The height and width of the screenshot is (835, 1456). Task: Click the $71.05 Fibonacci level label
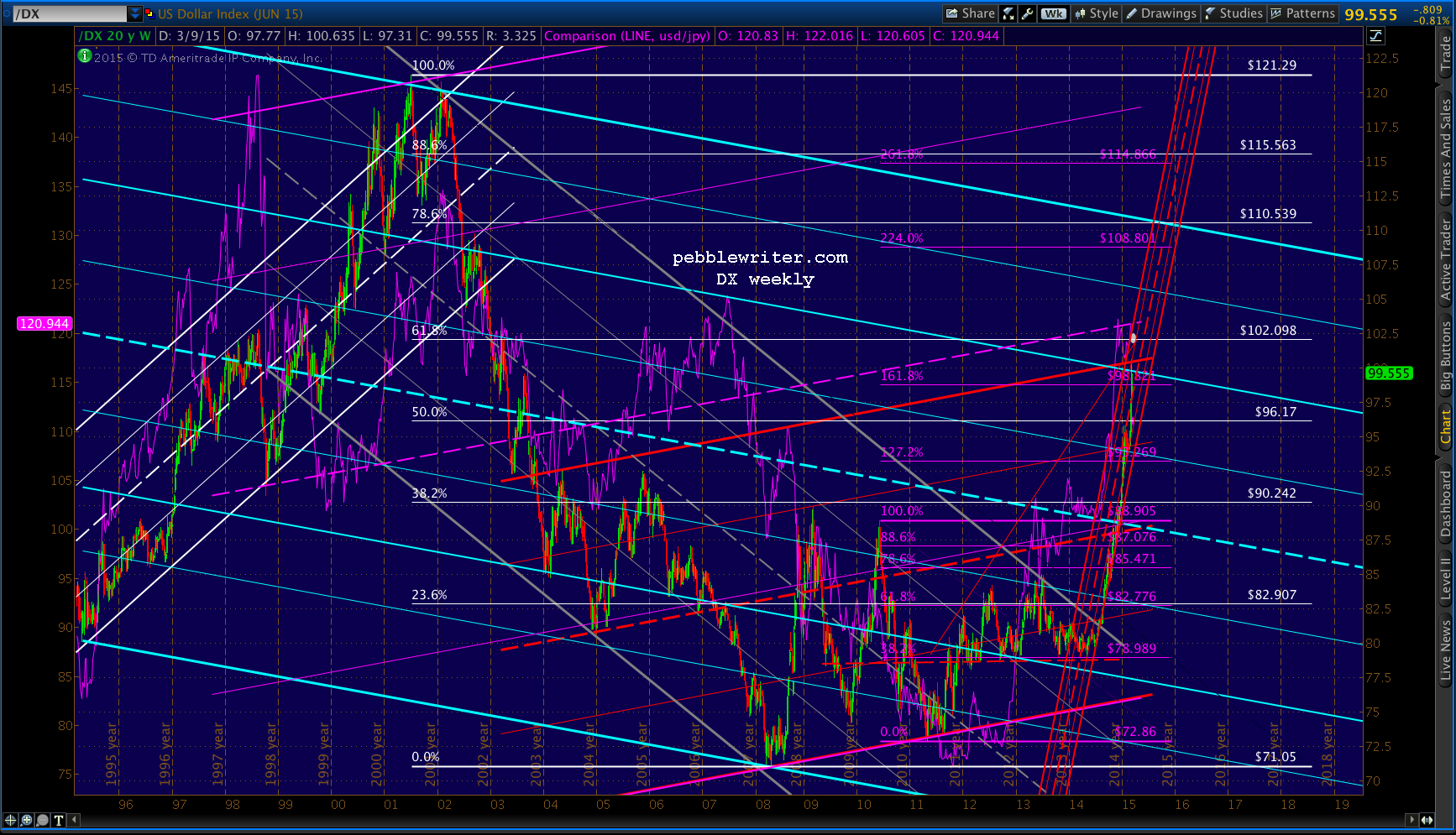pos(1275,756)
